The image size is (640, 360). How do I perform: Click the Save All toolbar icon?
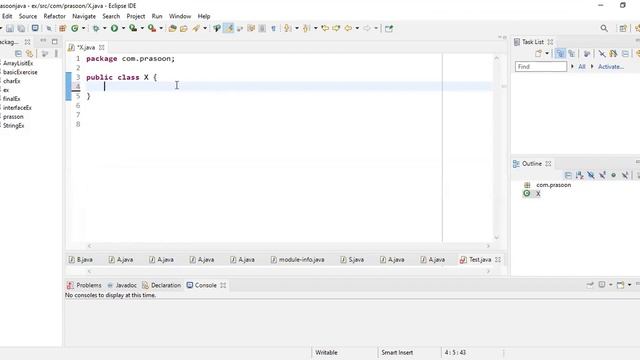pyautogui.click(x=21, y=28)
